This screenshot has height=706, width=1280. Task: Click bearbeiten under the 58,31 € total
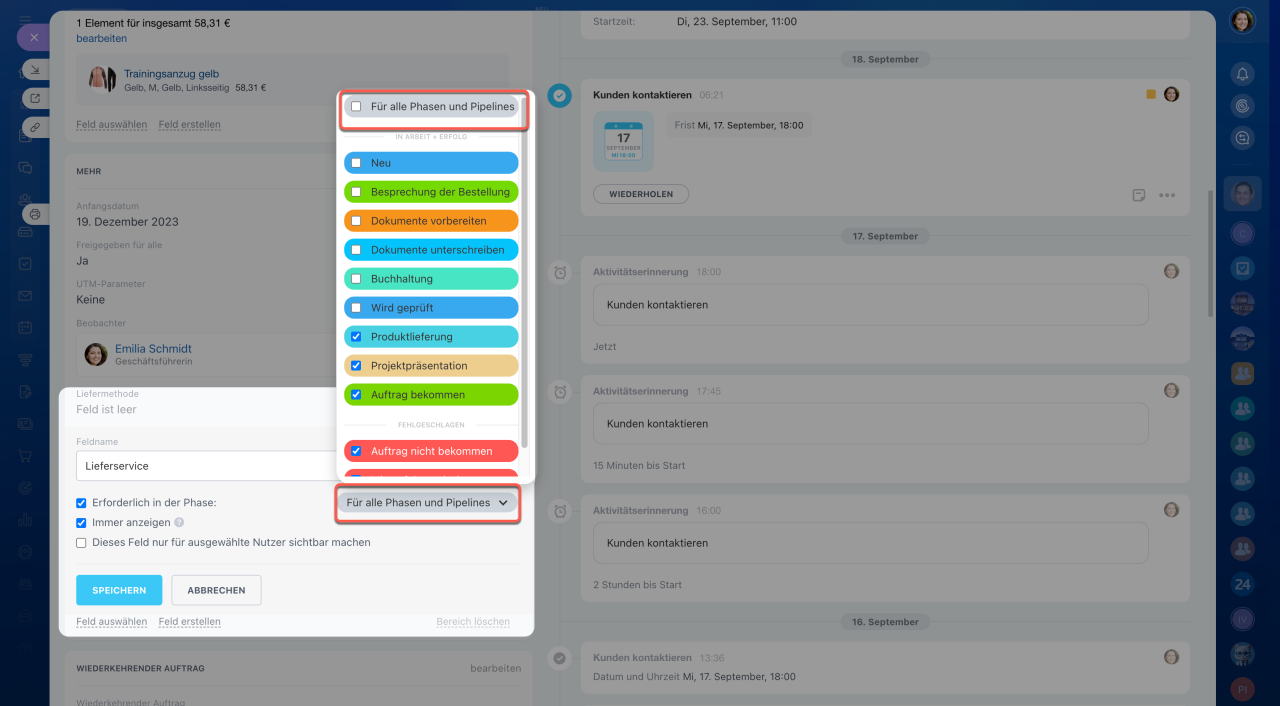pos(101,38)
